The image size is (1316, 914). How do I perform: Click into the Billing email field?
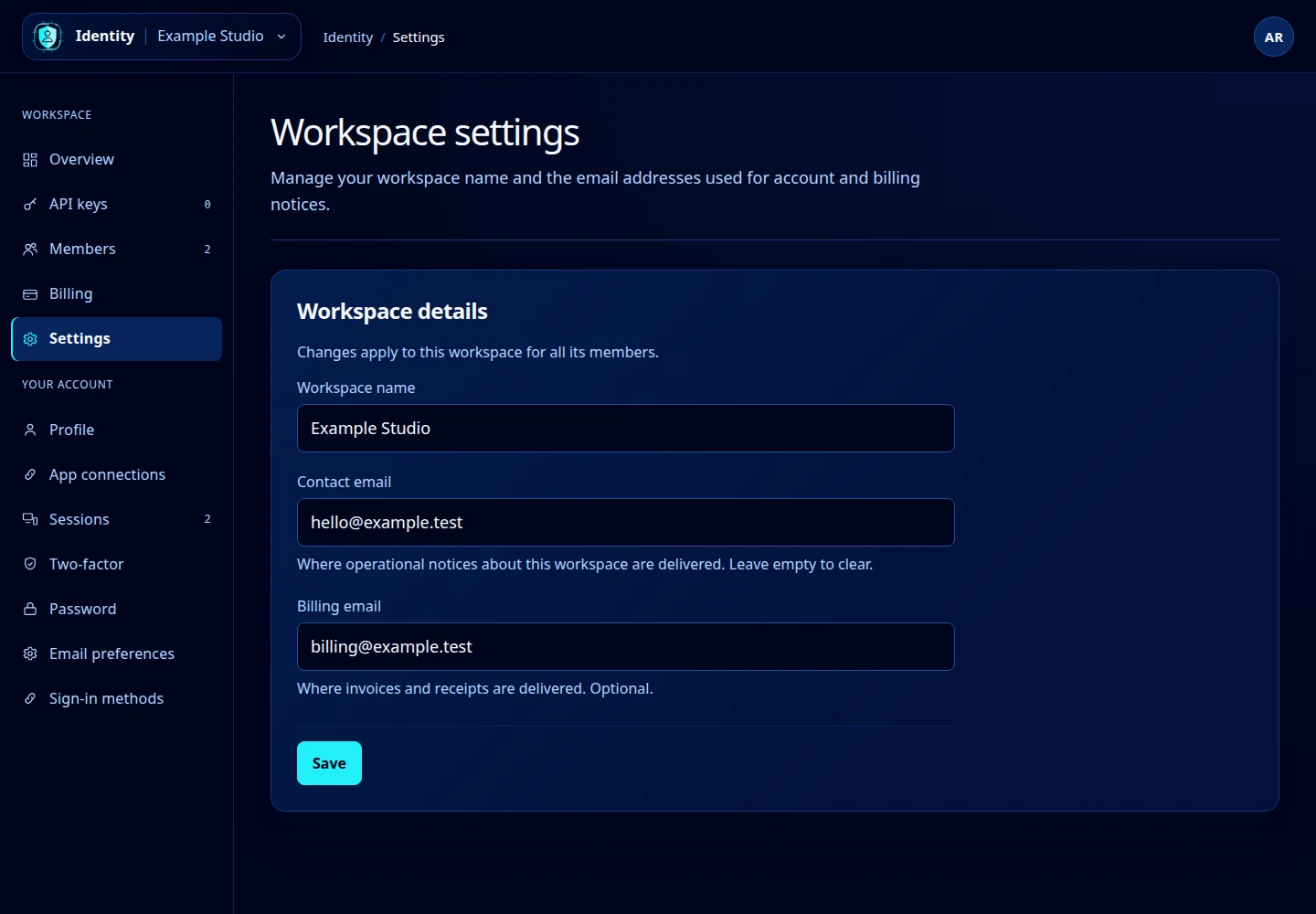coord(626,647)
